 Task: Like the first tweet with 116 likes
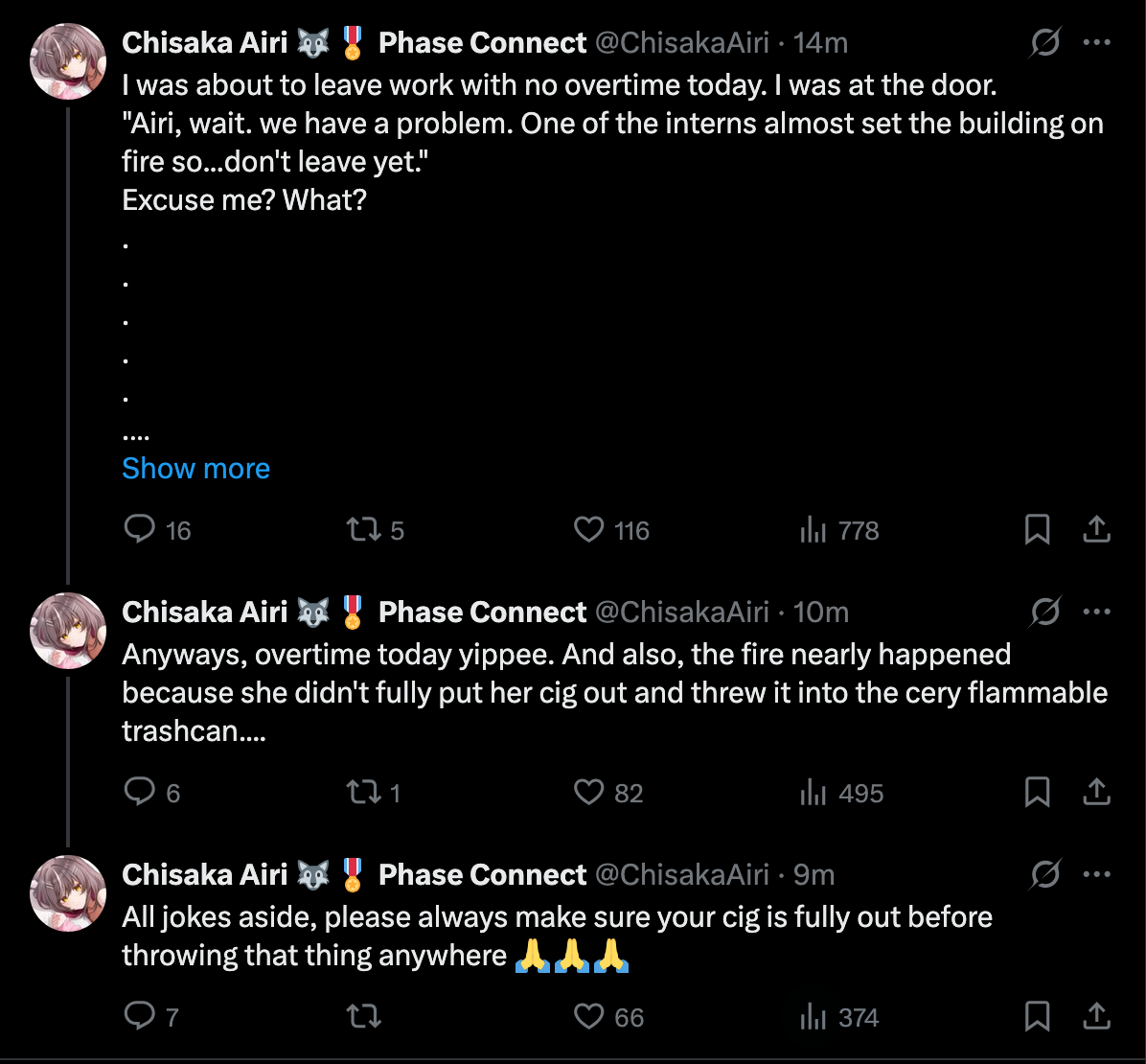tap(588, 529)
